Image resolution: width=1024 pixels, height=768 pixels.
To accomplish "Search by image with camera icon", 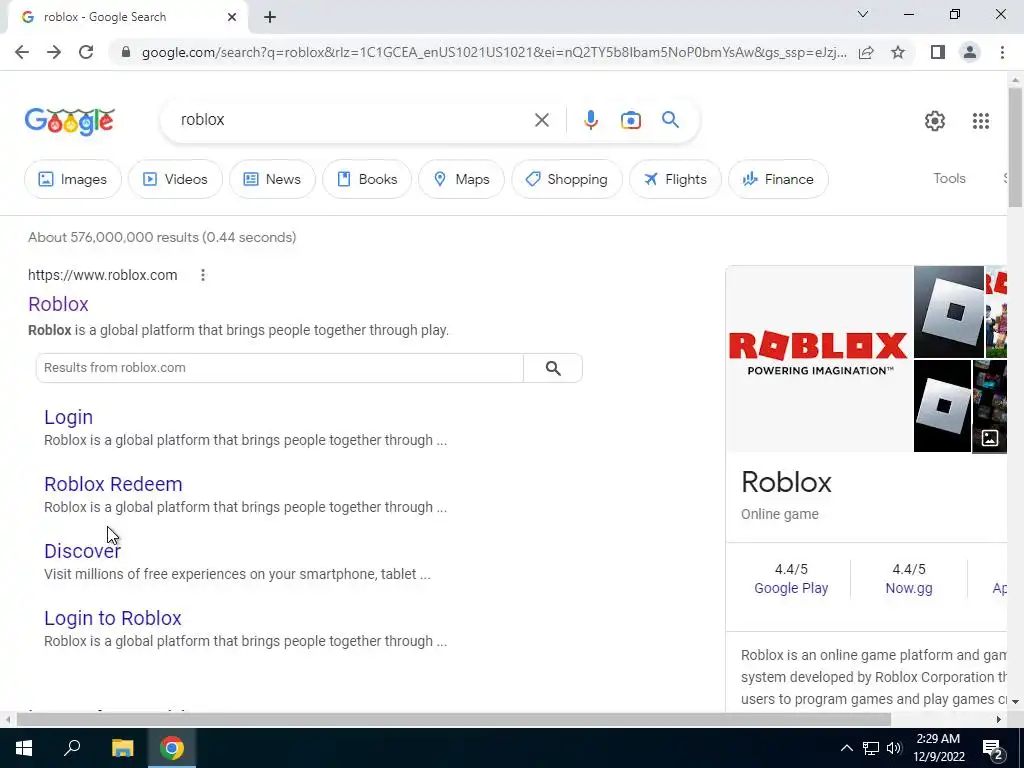I will tap(630, 120).
